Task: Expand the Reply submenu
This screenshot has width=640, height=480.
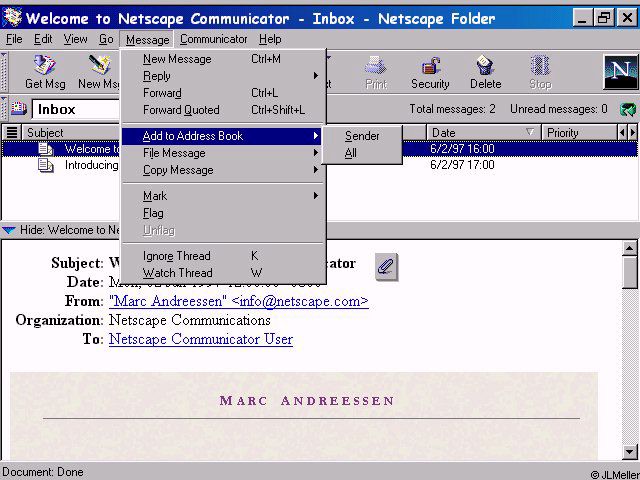Action: click(223, 76)
